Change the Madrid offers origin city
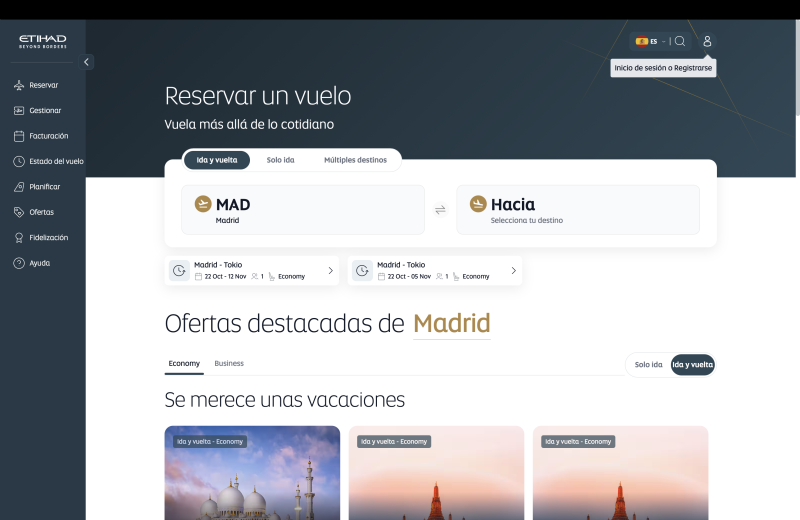This screenshot has width=800, height=520. (451, 324)
